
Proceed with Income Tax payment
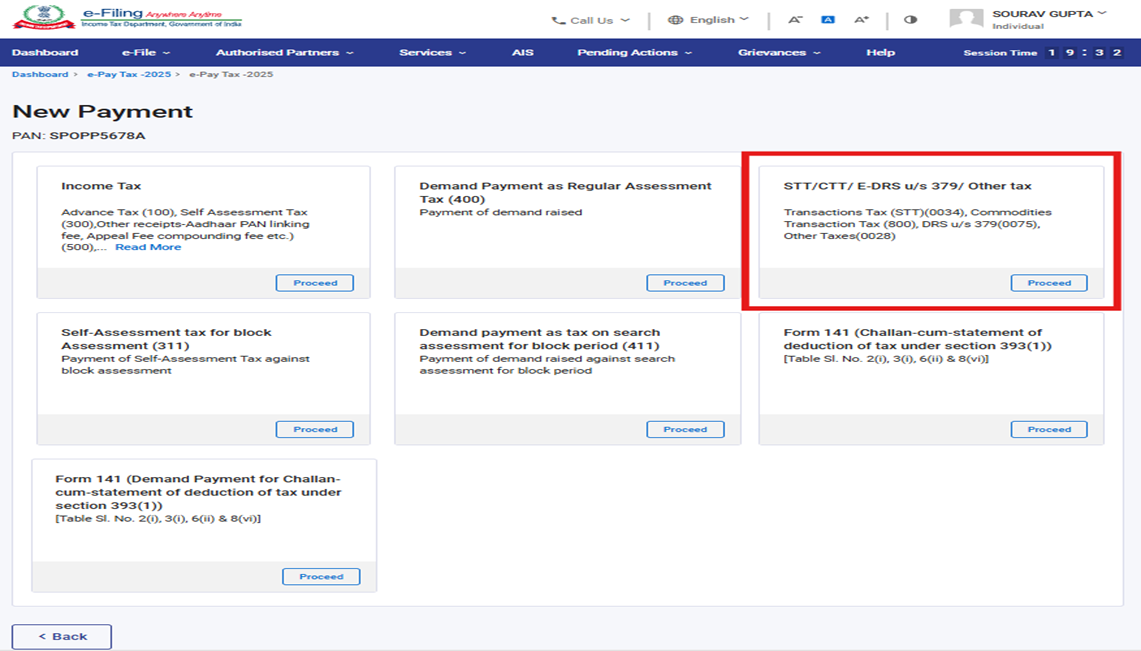coord(315,283)
